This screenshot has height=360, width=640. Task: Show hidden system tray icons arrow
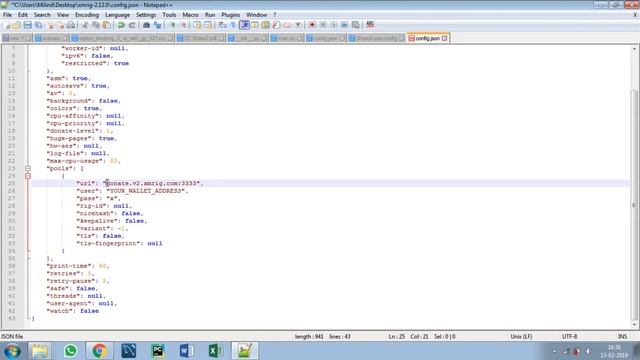(554, 351)
